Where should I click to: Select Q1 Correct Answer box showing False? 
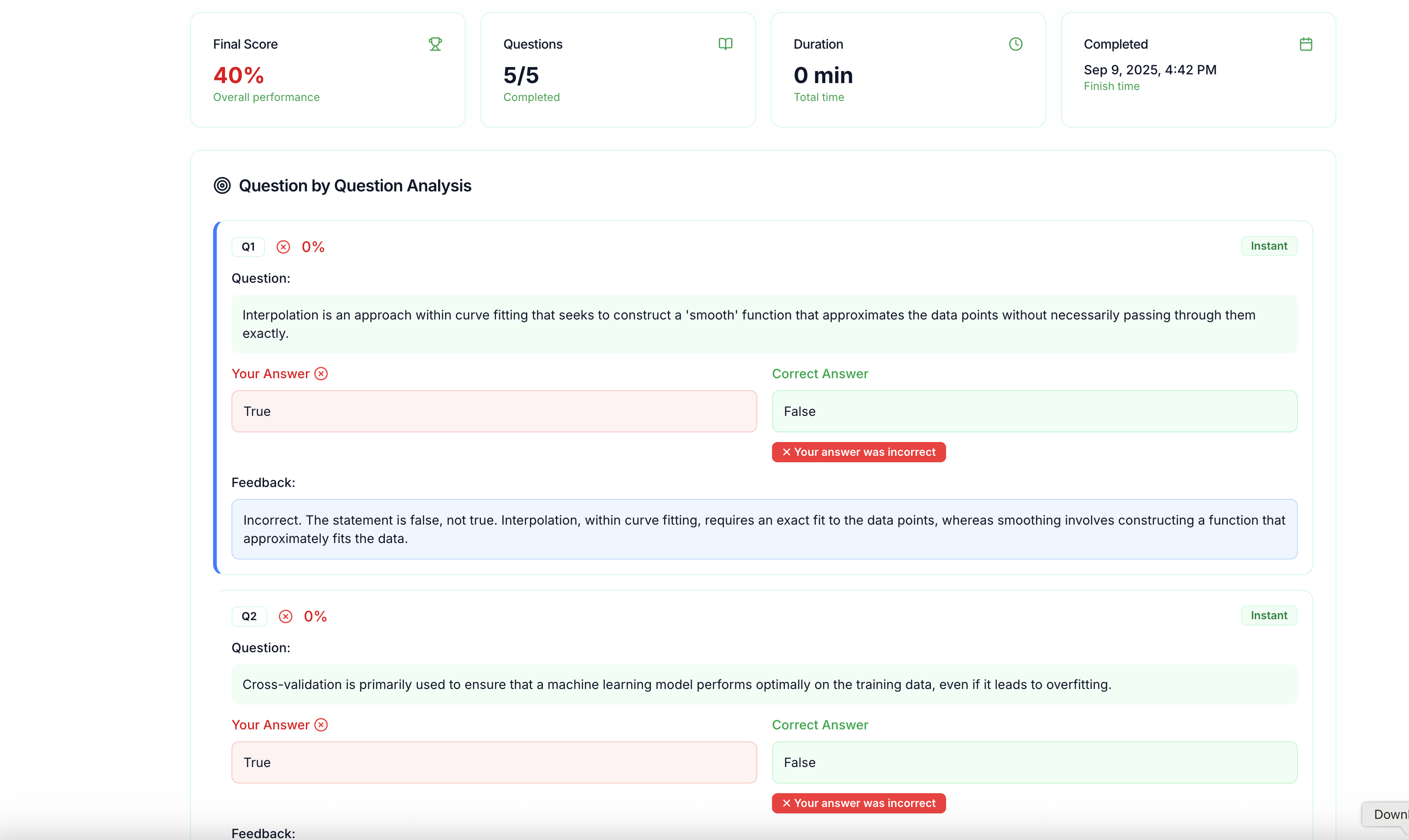pyautogui.click(x=1034, y=412)
